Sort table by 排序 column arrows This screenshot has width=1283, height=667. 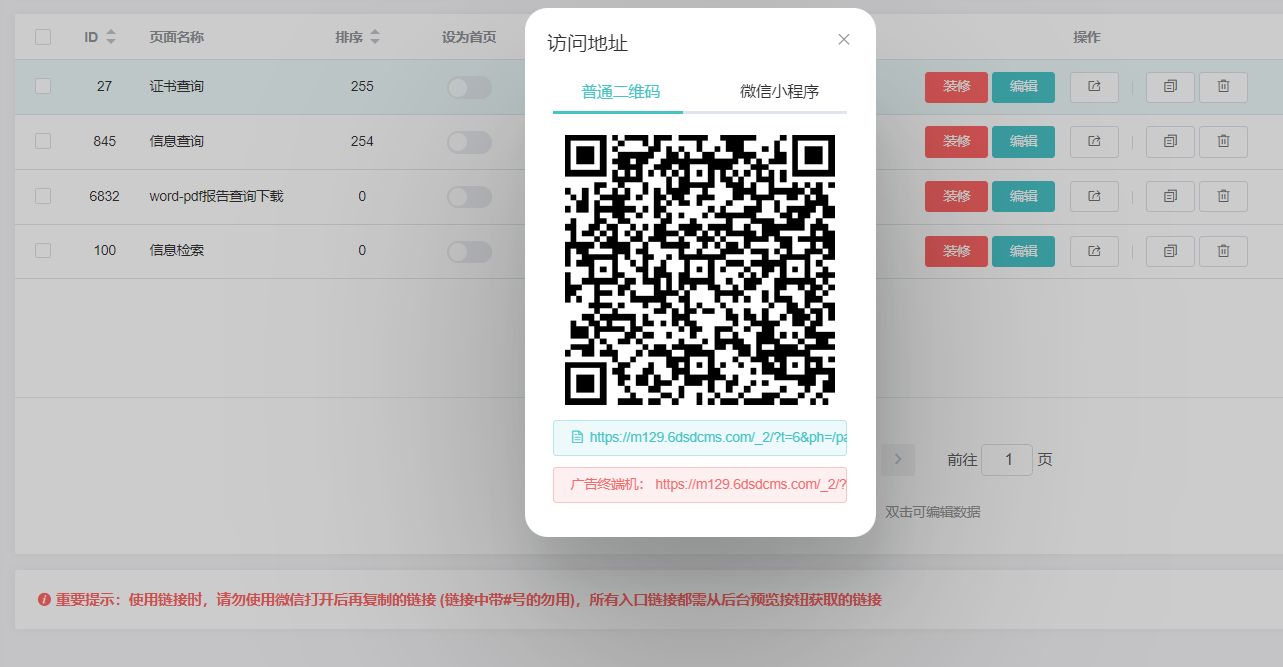[375, 37]
